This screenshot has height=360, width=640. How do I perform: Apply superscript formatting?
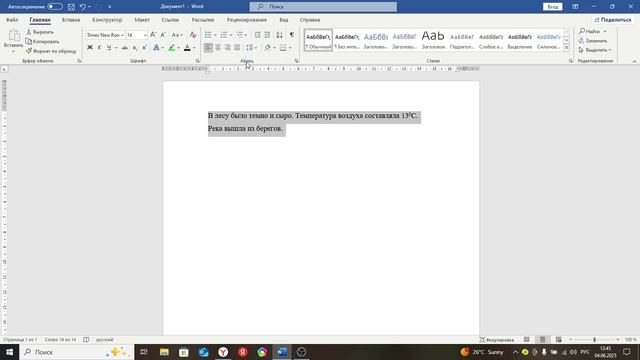pos(144,48)
